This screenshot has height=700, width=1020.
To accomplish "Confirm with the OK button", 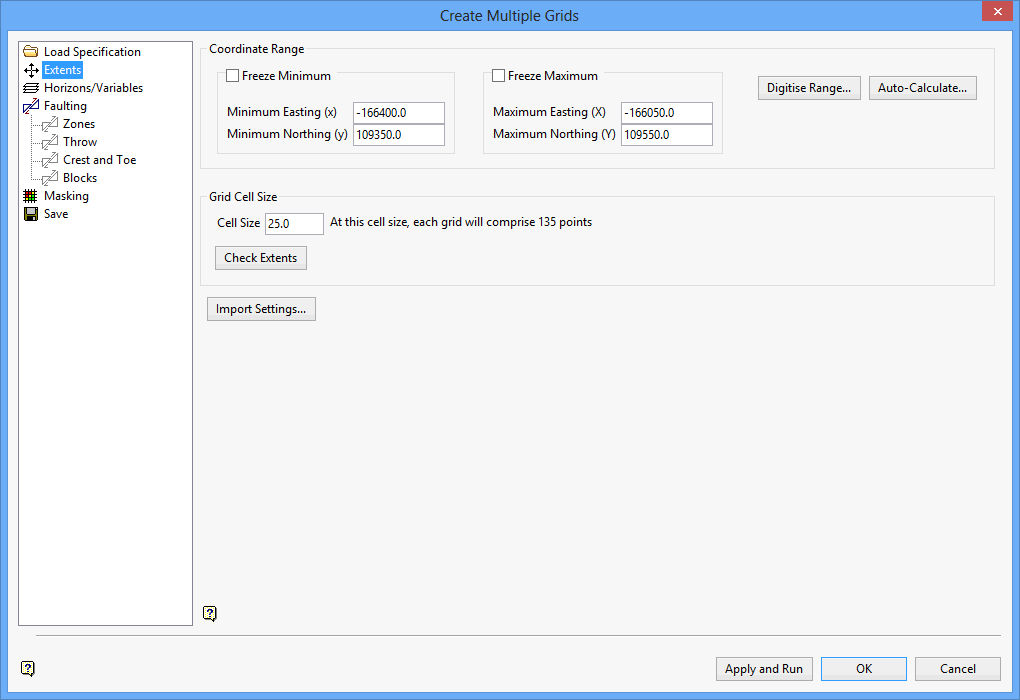I will pos(864,669).
